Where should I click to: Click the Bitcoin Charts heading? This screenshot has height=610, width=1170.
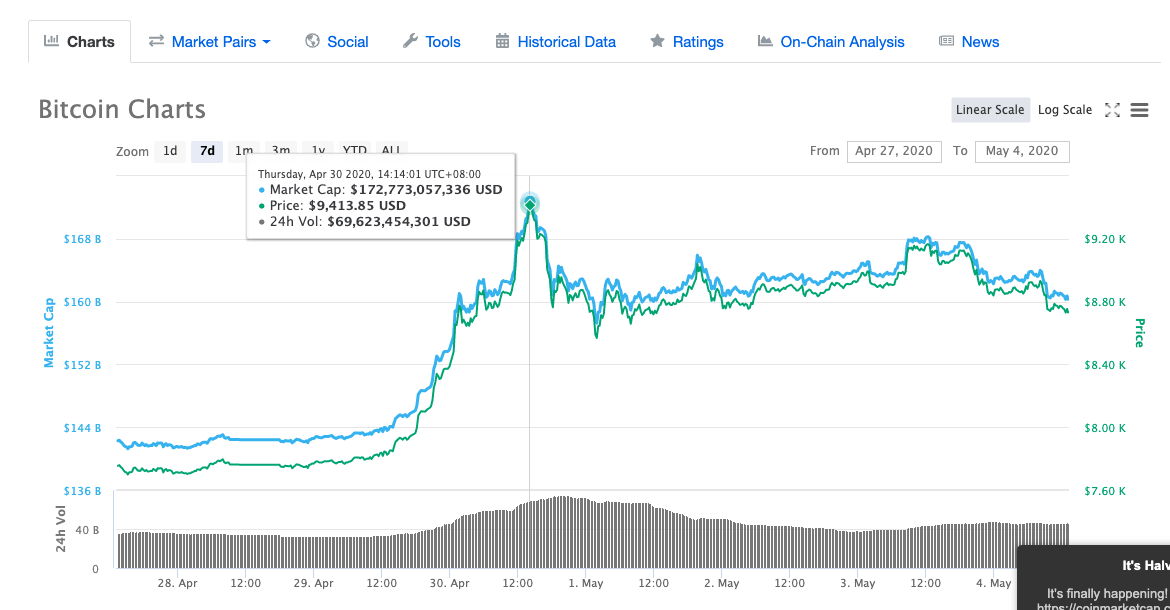pos(122,110)
